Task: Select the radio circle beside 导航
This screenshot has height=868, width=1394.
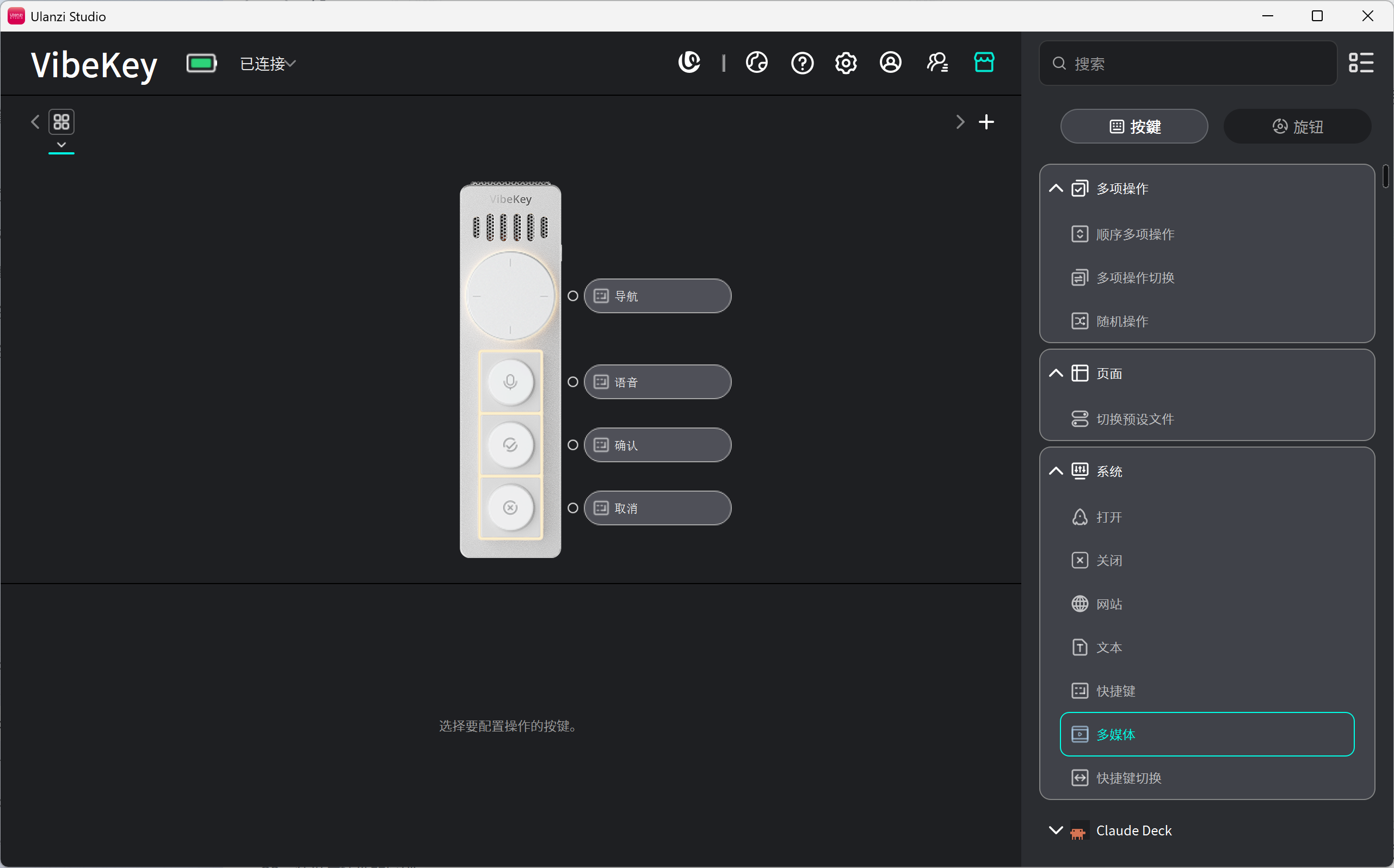Action: (x=572, y=296)
